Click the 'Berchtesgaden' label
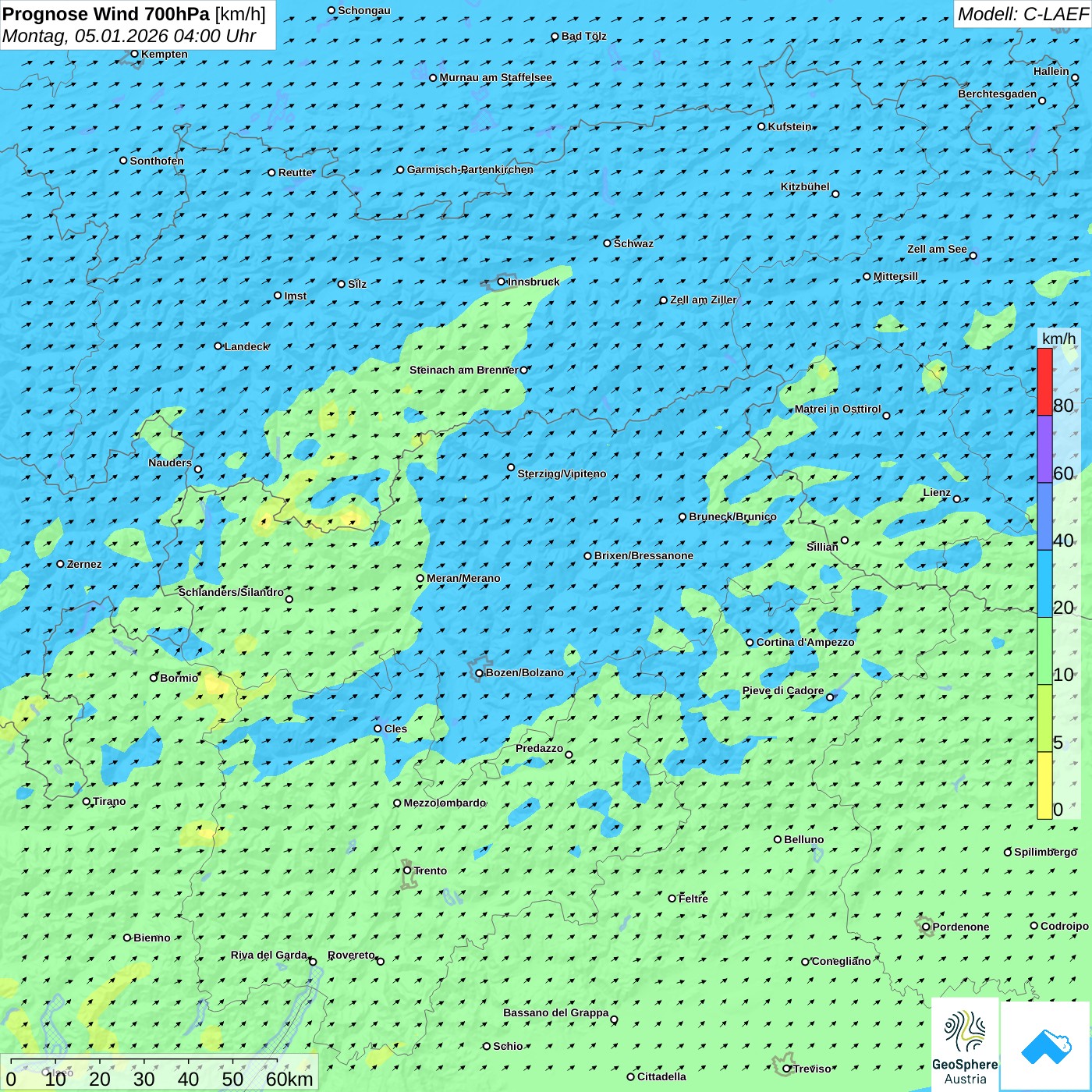Image resolution: width=1092 pixels, height=1092 pixels. click(x=998, y=94)
